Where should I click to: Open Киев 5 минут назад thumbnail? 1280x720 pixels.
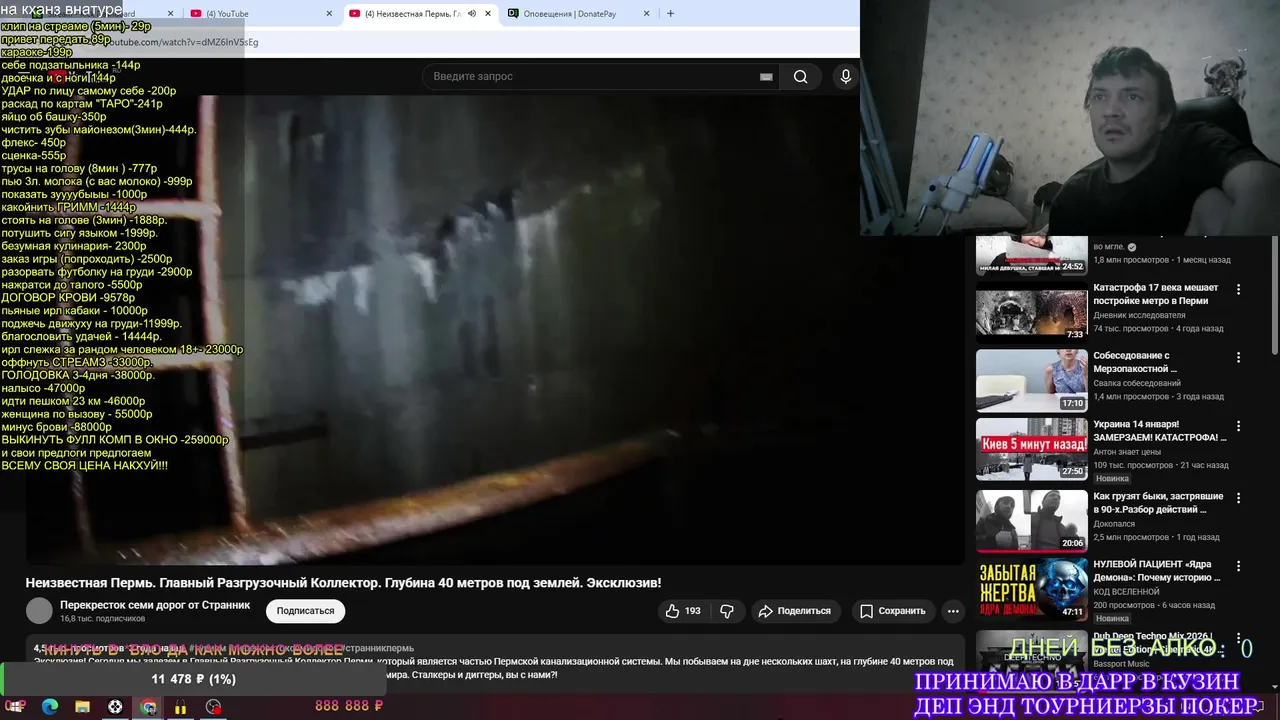coord(1031,449)
